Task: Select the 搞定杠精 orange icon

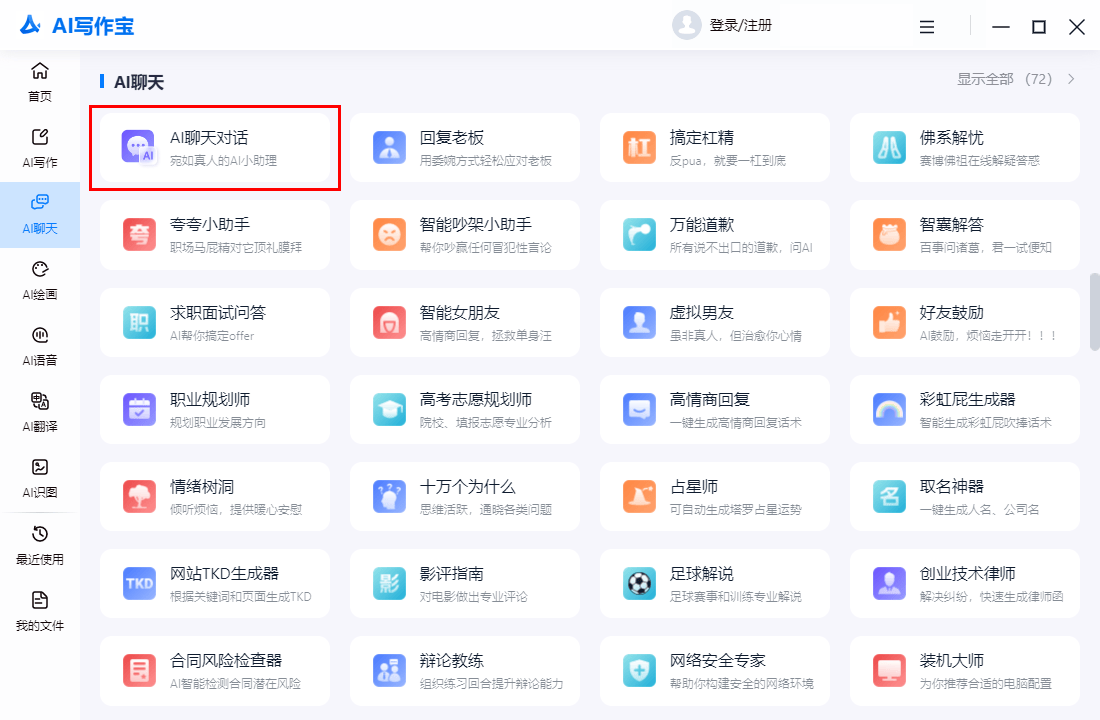Action: tap(639, 147)
